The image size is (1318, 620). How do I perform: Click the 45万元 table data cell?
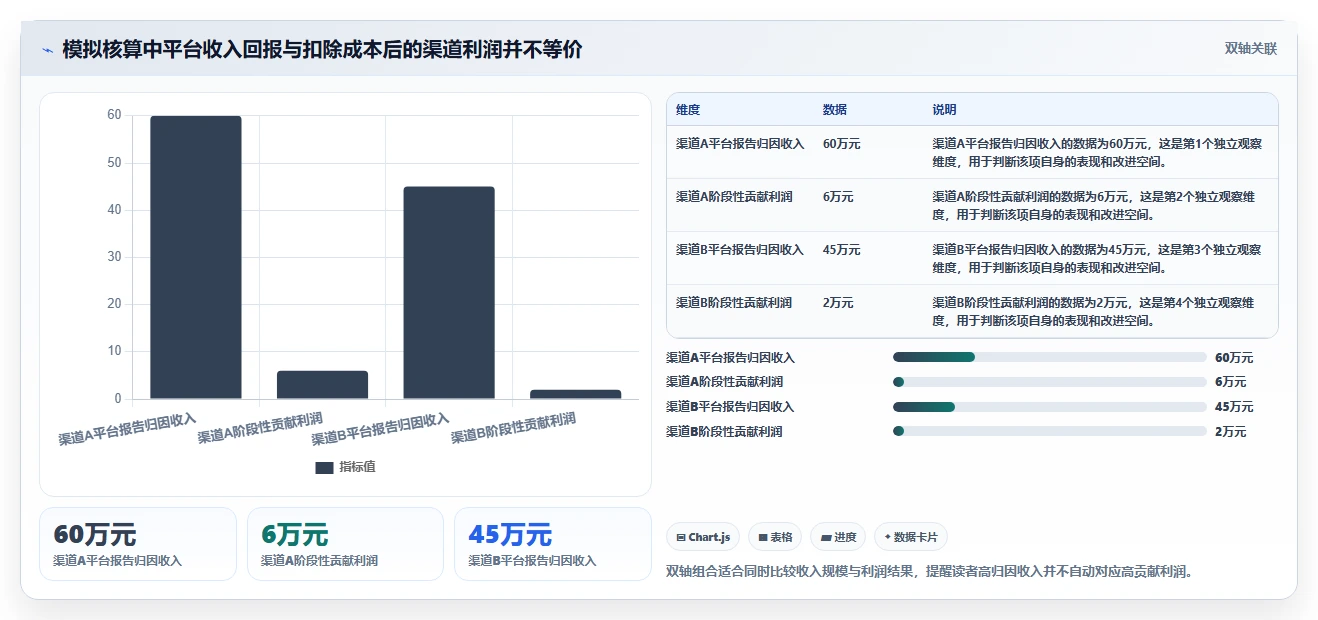click(x=842, y=250)
